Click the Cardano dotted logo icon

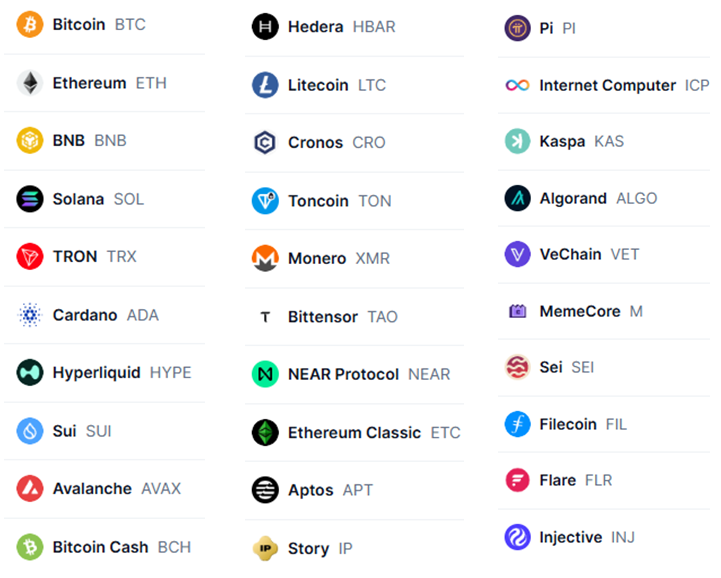[x=30, y=315]
